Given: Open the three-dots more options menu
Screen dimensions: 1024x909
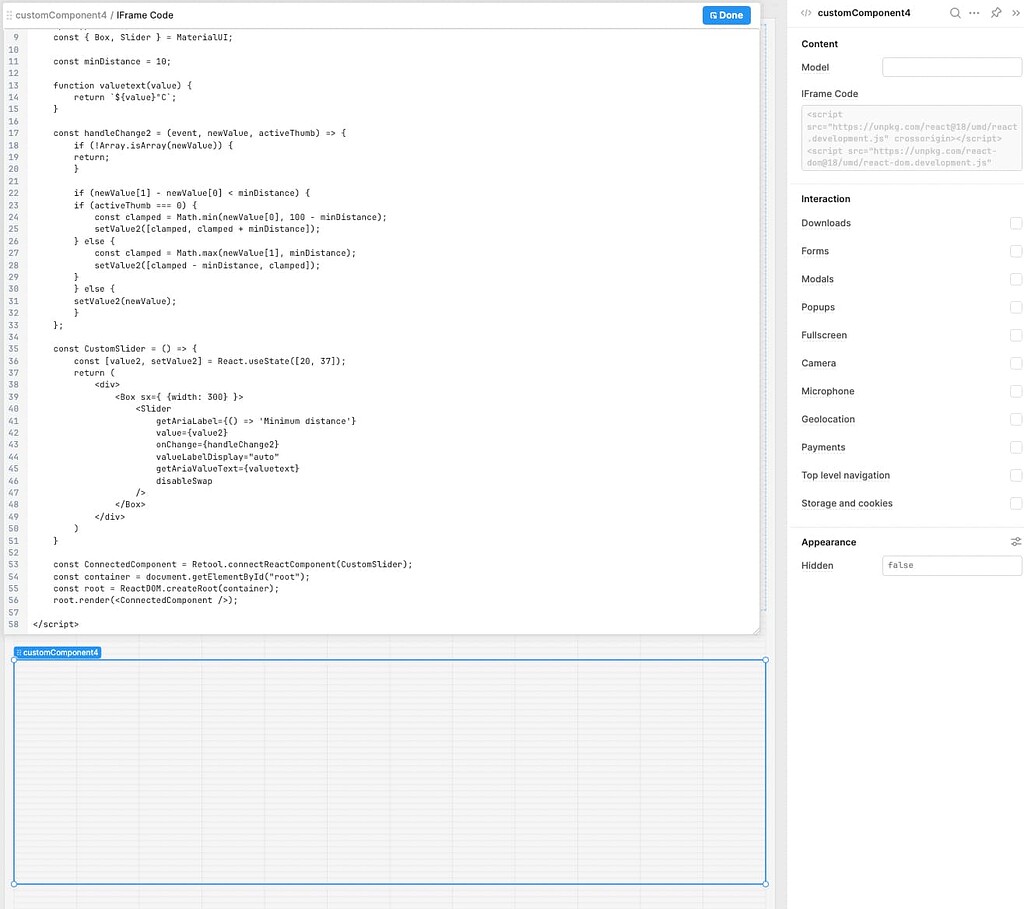Looking at the screenshot, I should click(975, 13).
